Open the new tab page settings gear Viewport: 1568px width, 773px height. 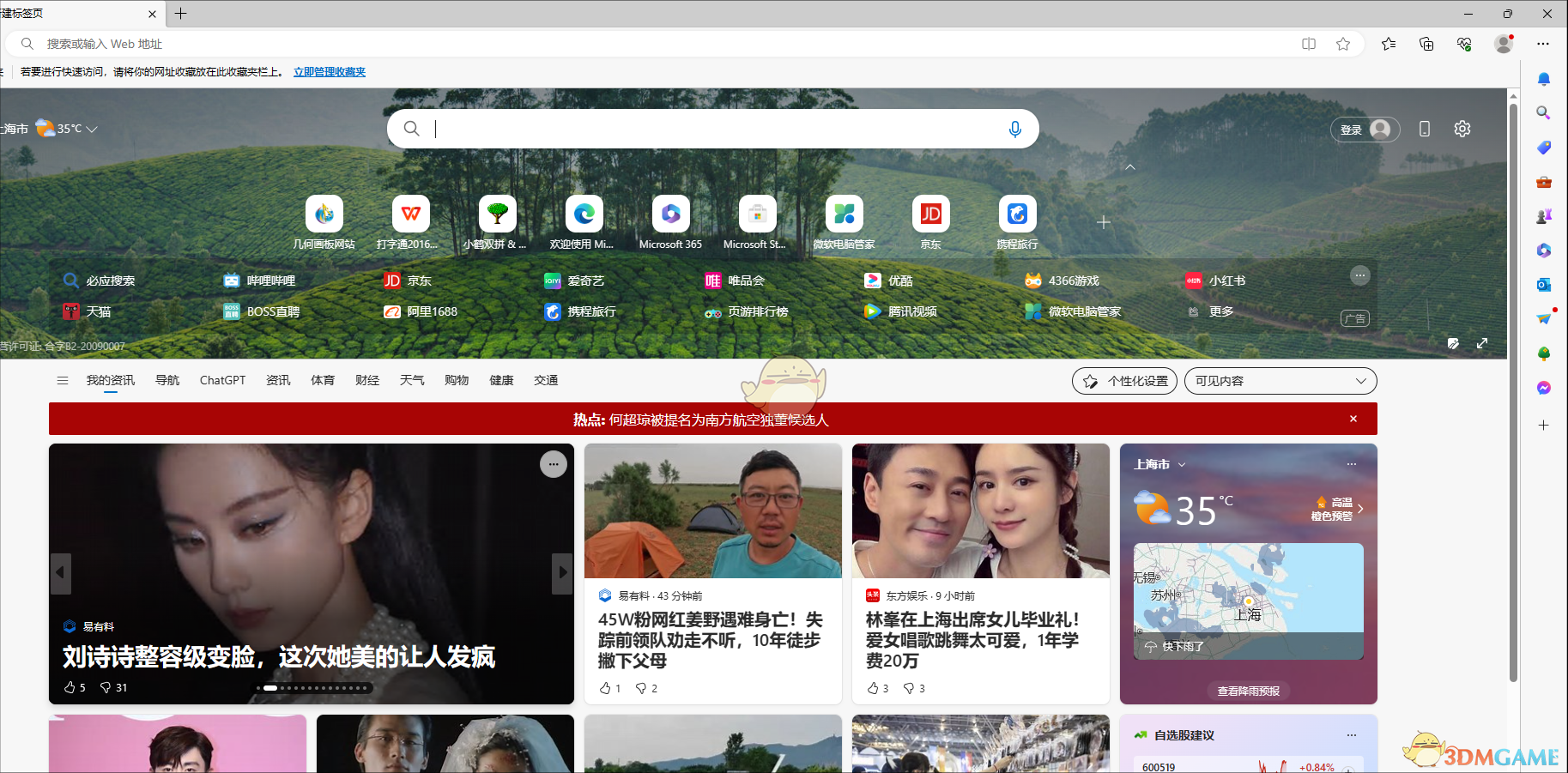1462,129
